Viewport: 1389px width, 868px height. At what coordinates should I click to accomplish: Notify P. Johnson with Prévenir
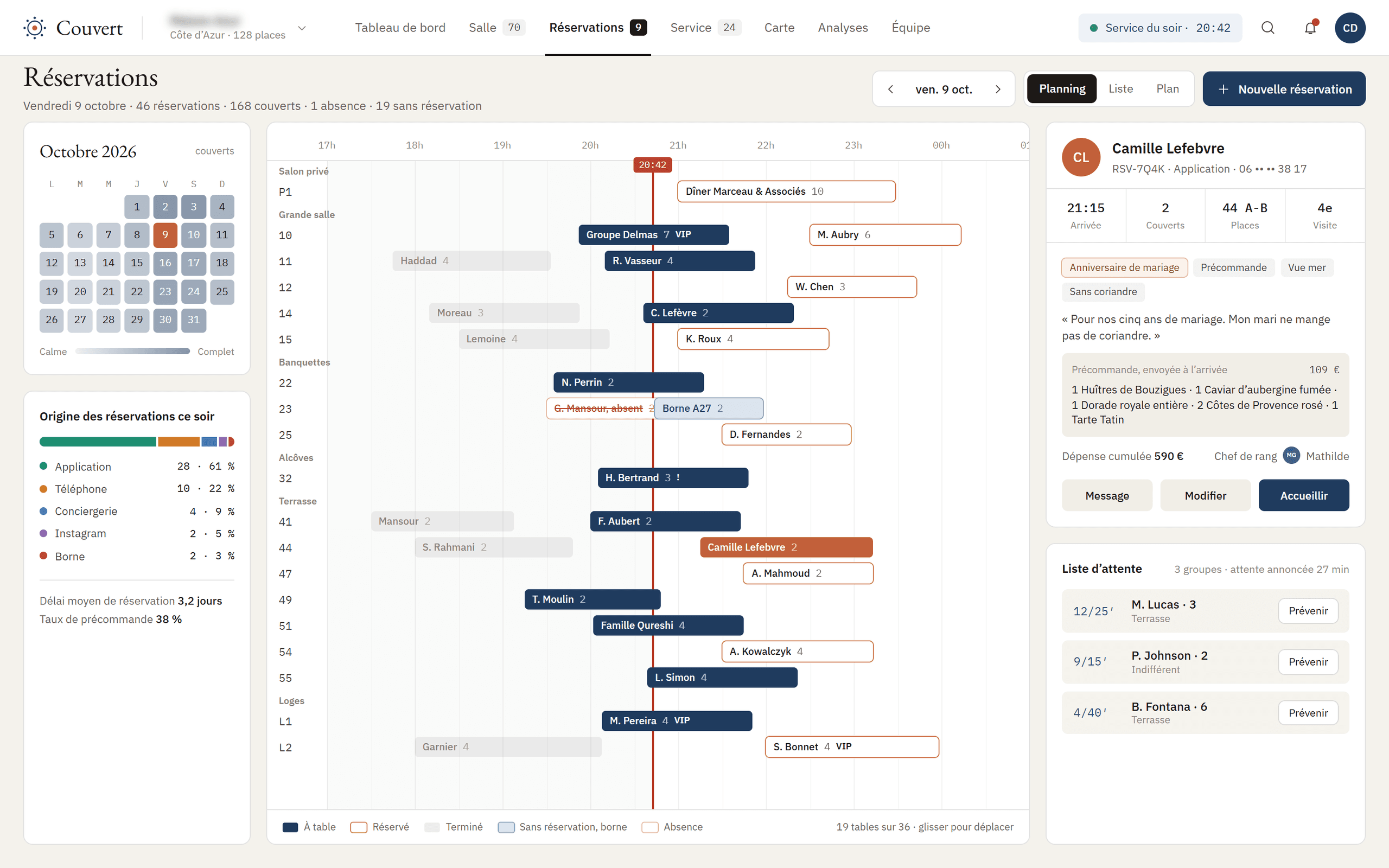(x=1308, y=662)
